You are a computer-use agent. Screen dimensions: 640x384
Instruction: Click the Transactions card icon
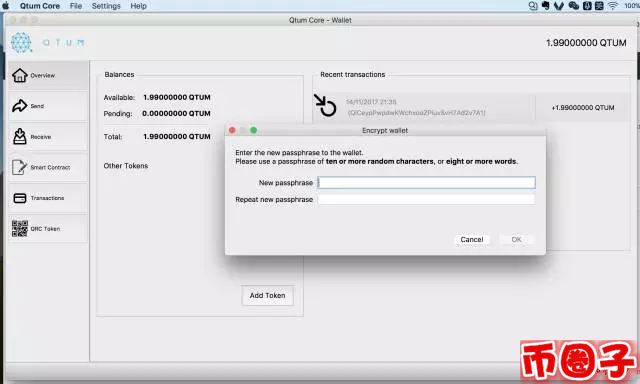pyautogui.click(x=20, y=198)
